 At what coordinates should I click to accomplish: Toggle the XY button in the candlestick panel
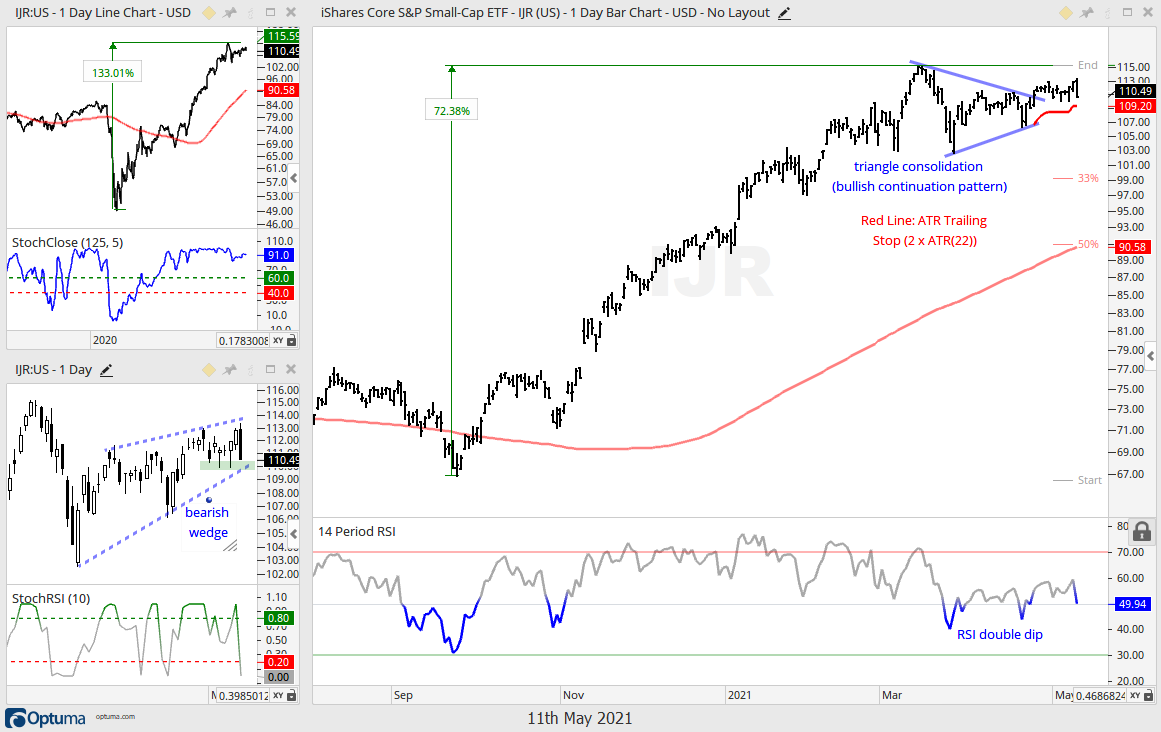pos(278,696)
